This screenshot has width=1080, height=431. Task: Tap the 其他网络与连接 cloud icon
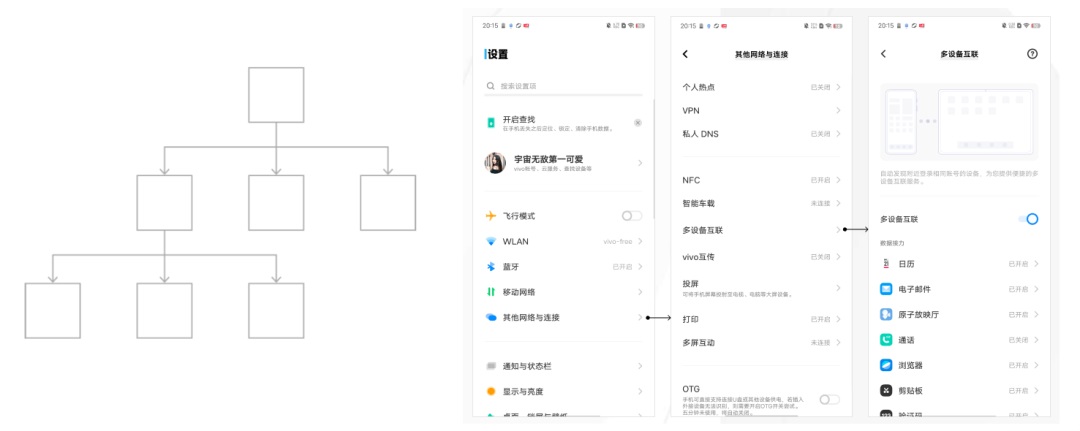point(490,317)
